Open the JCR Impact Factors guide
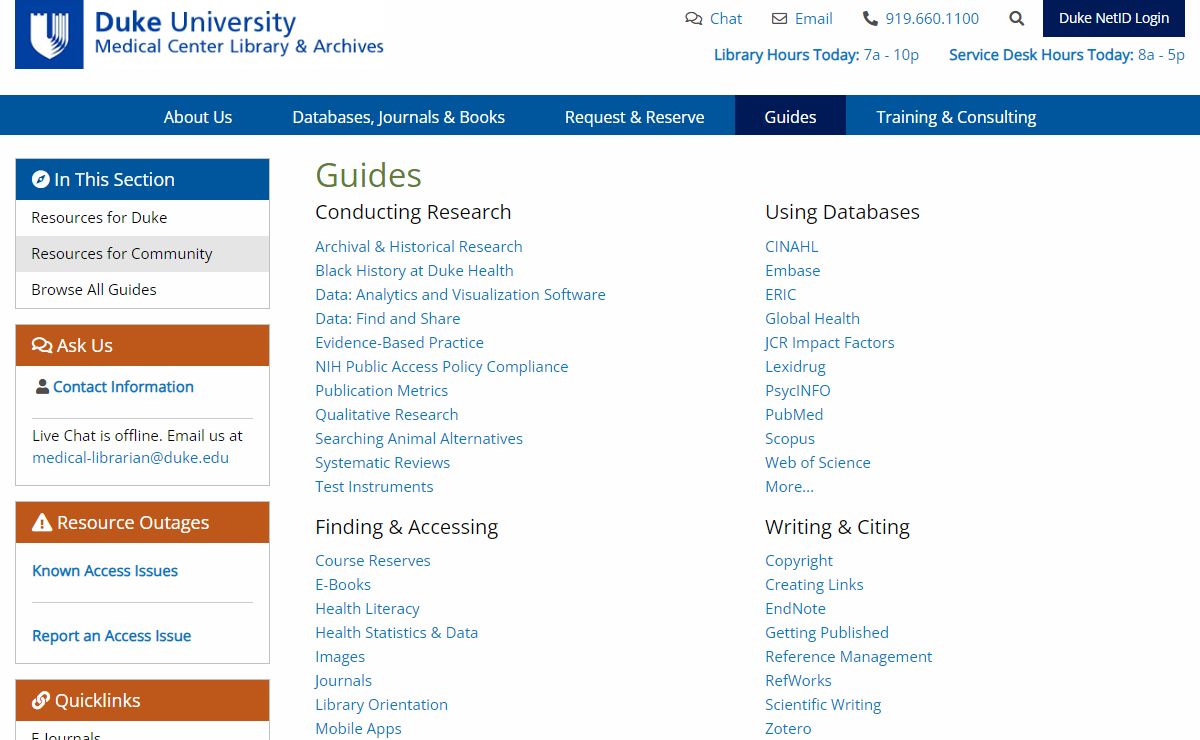Image resolution: width=1200 pixels, height=740 pixels. pos(829,342)
